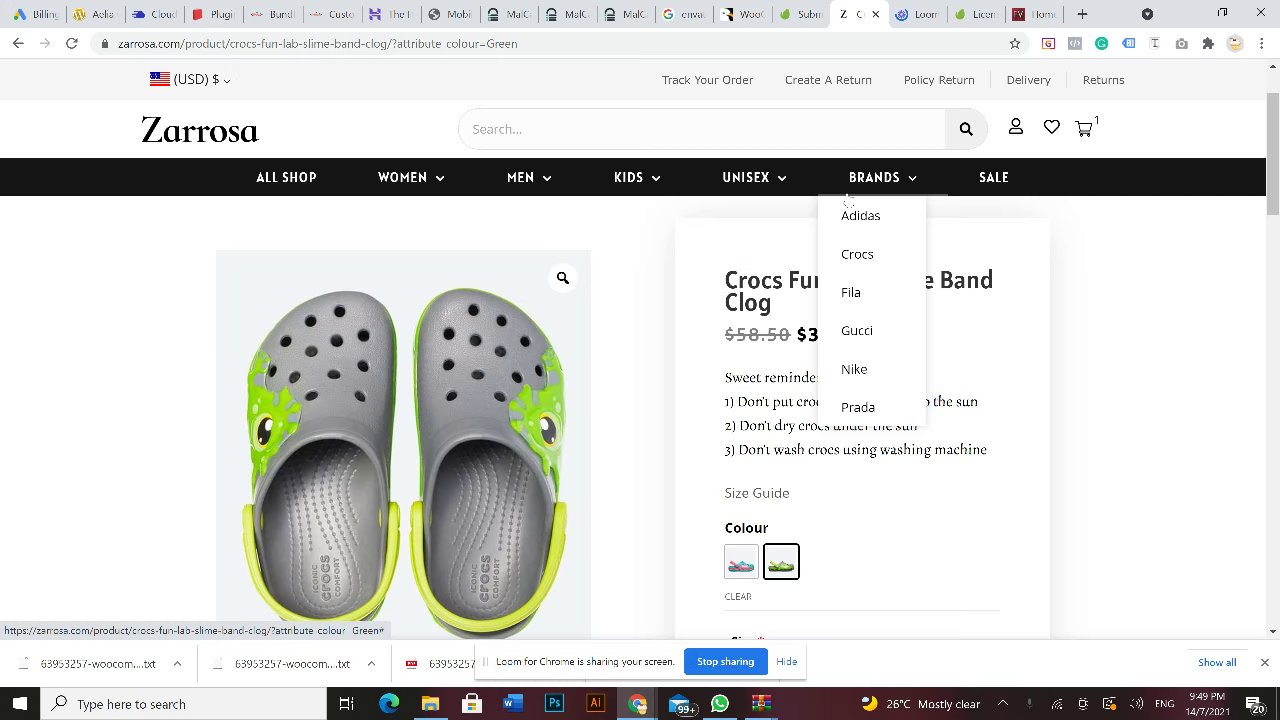The width and height of the screenshot is (1280, 720).
Task: Open Microsoft Edge from the taskbar
Action: point(389,704)
